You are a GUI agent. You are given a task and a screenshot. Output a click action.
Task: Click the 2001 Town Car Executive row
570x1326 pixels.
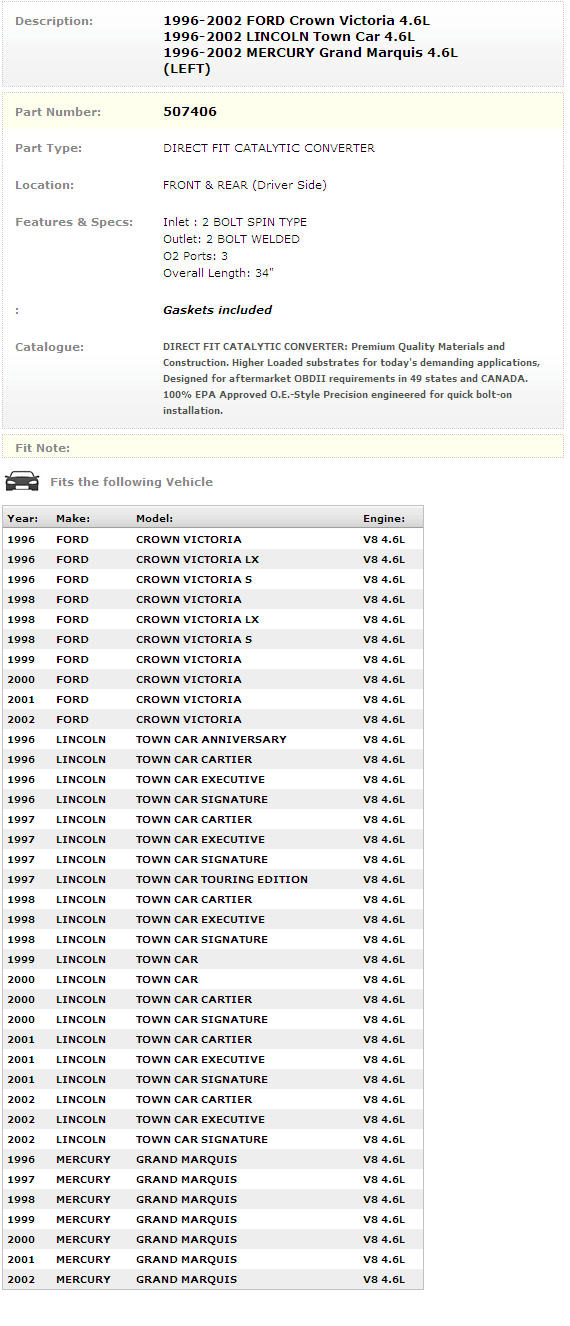213,1060
